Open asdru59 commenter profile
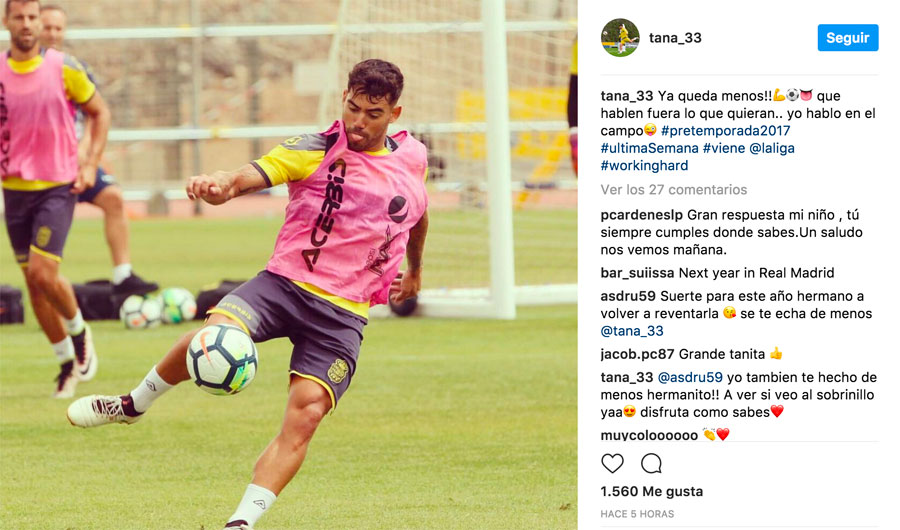This screenshot has width=900, height=530. tap(628, 296)
